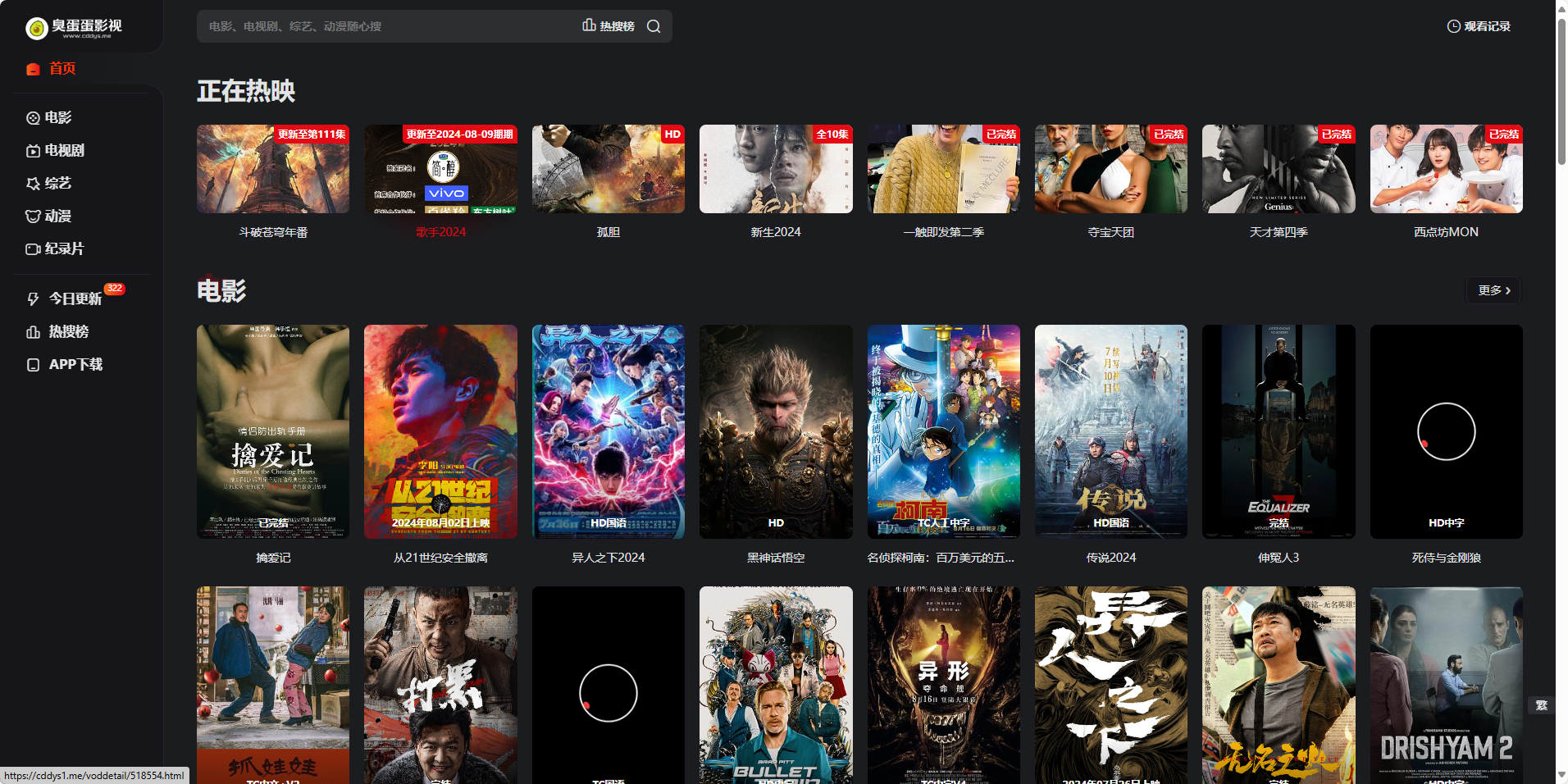Open 黑神话悟空 poster

pyautogui.click(x=776, y=431)
